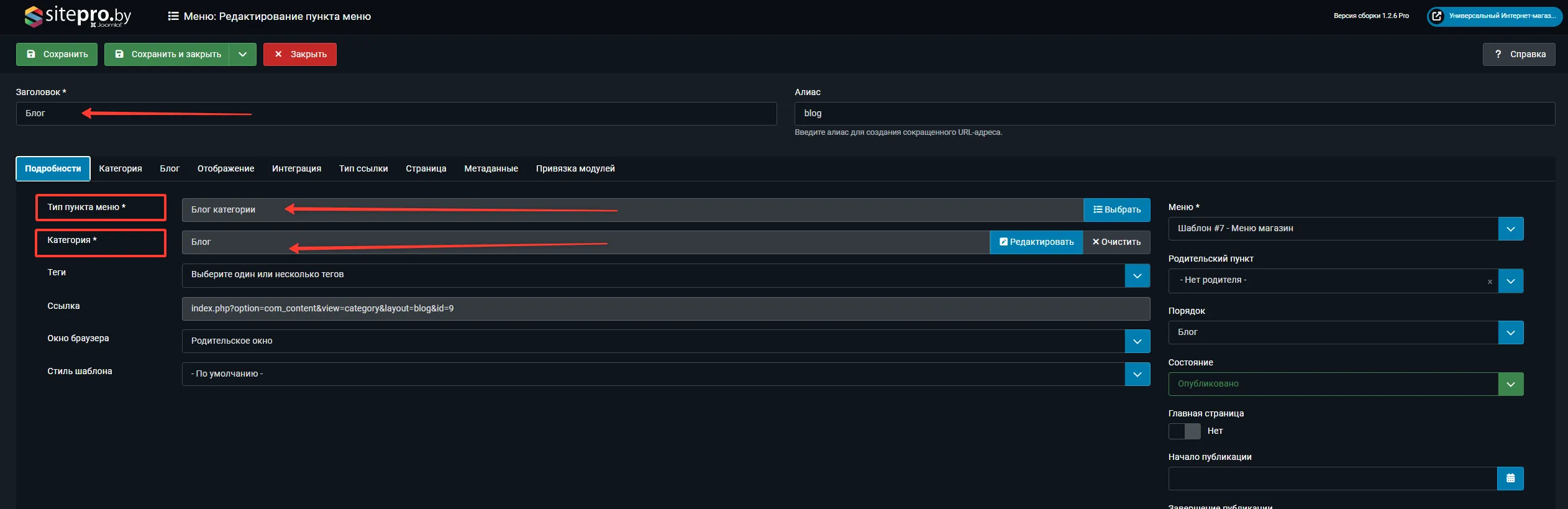Viewport: 1568px width, 509px height.
Task: Expand the Сохранить и закрыть dropdown arrow
Action: click(x=242, y=55)
